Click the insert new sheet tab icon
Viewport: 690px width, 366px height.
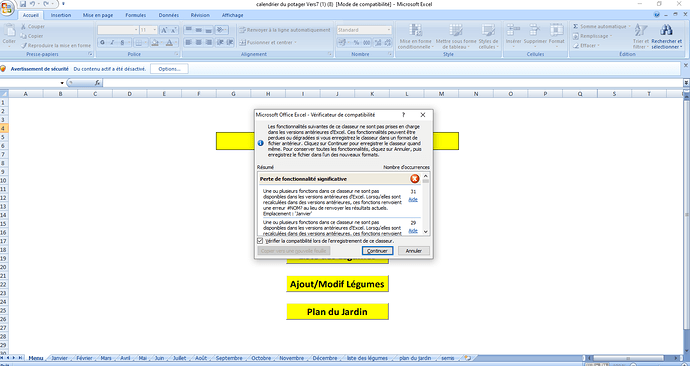pos(468,358)
